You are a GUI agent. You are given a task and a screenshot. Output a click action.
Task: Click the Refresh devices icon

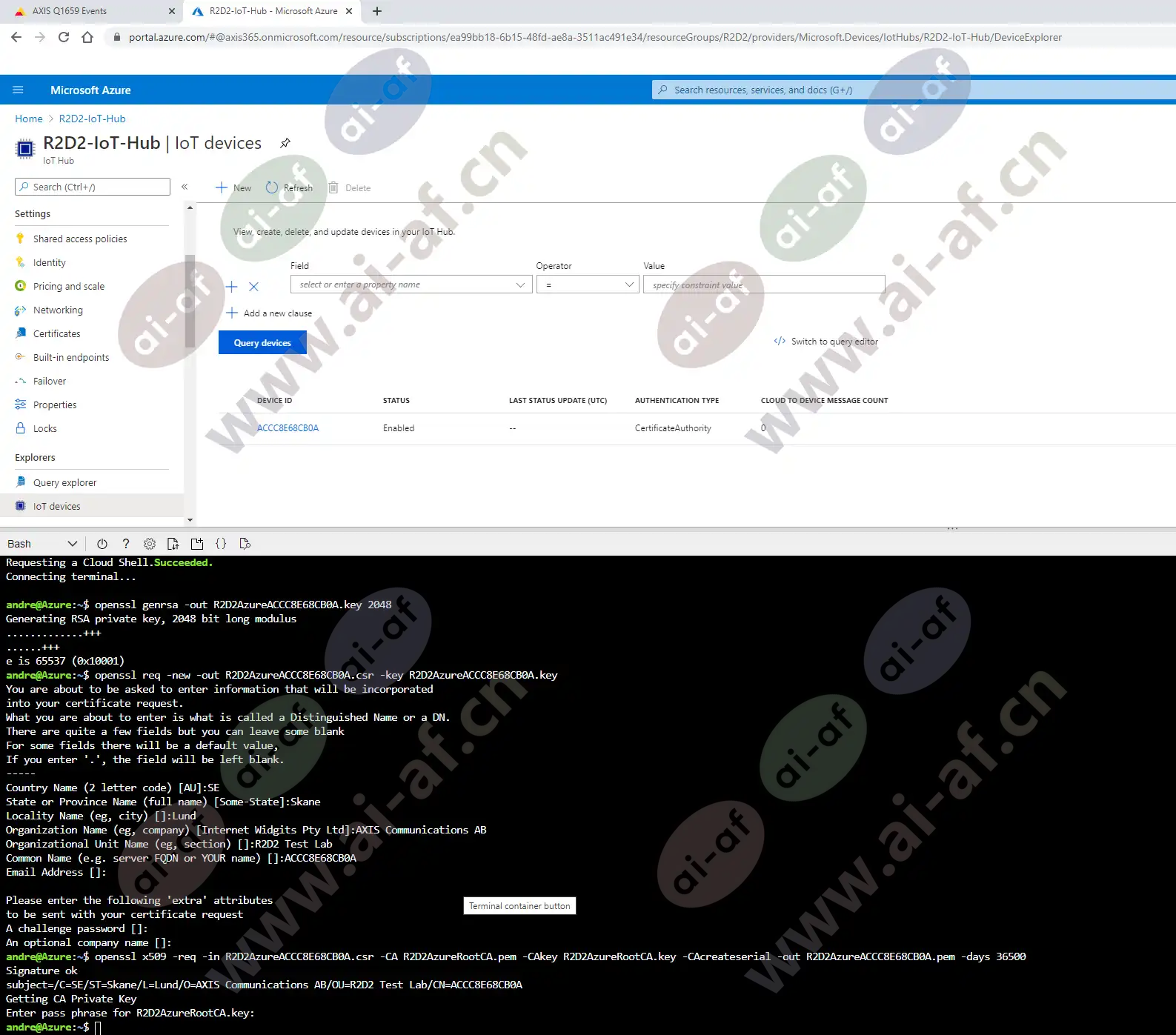point(272,187)
